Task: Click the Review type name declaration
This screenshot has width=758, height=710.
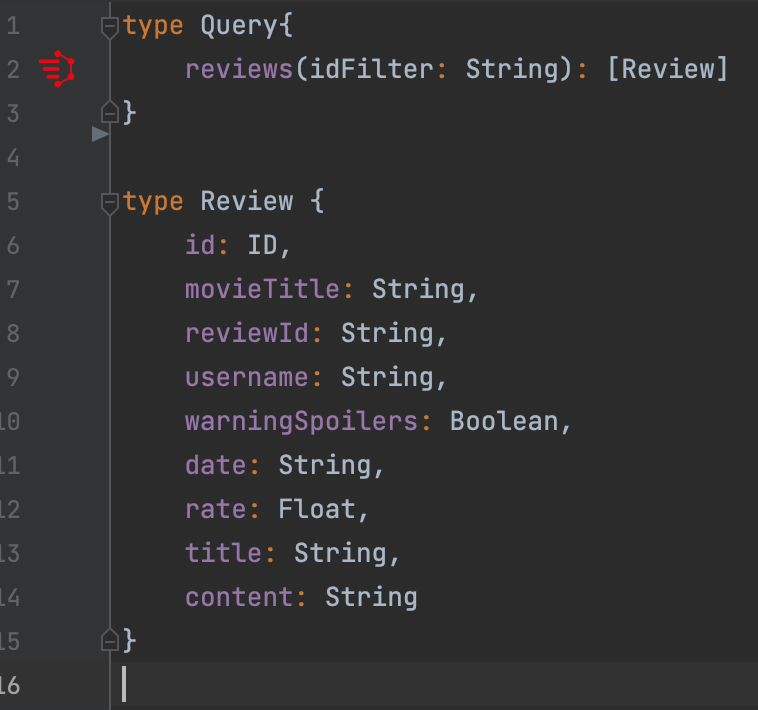Action: pyautogui.click(x=247, y=202)
